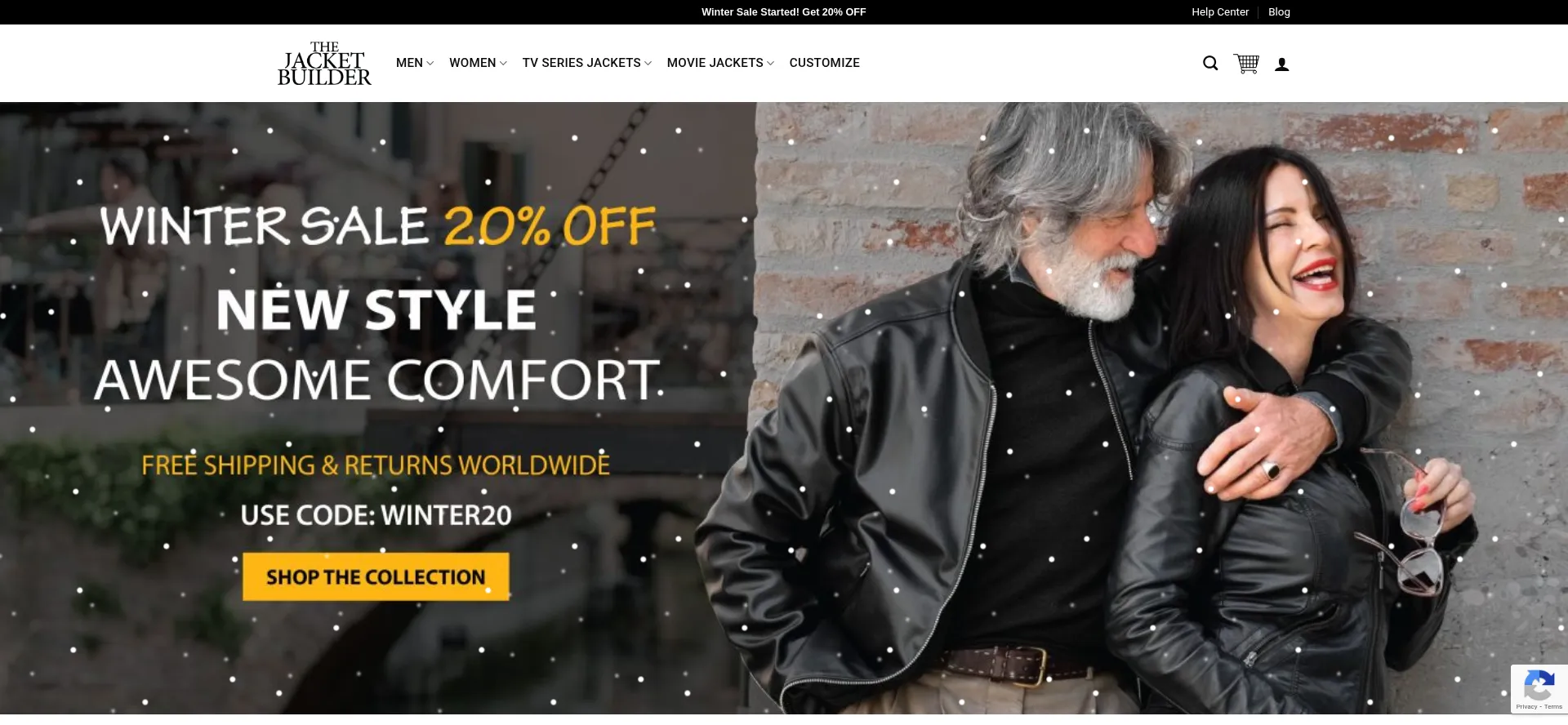Click The Jacket Builder logo
Viewport: 1568px width, 725px height.
click(324, 63)
